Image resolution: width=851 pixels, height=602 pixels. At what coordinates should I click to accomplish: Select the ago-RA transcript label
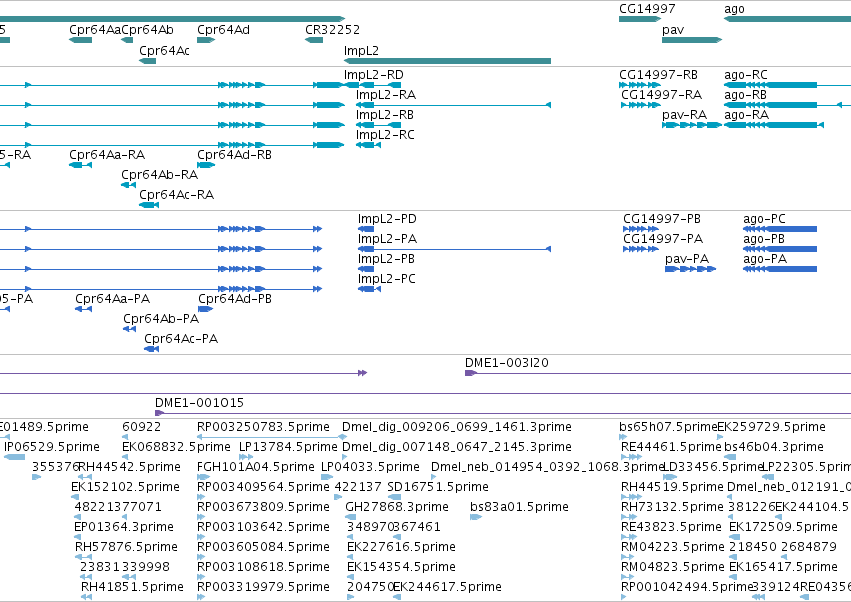point(746,115)
